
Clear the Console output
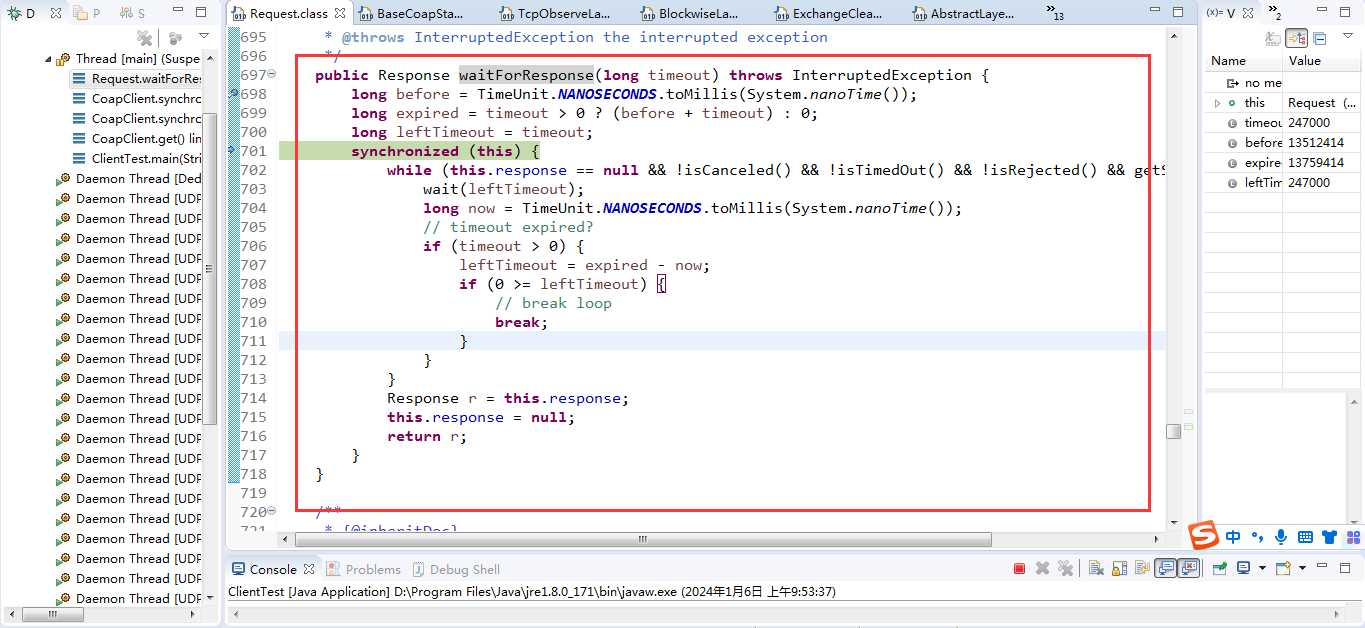click(1096, 569)
